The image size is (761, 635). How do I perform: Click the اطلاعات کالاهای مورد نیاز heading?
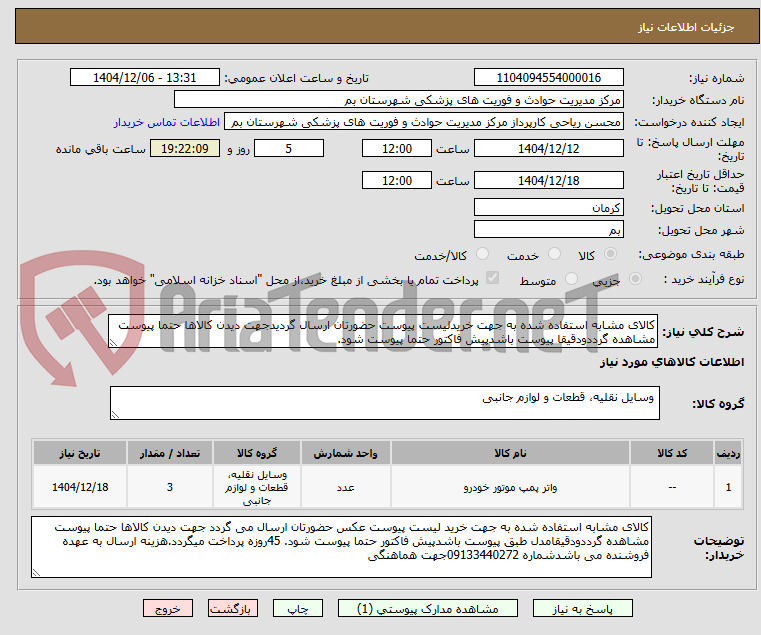pyautogui.click(x=672, y=362)
